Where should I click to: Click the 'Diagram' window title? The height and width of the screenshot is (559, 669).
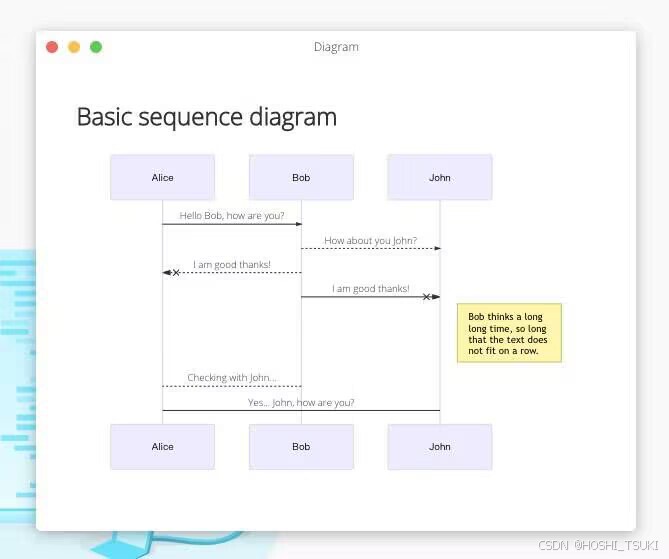[336, 47]
